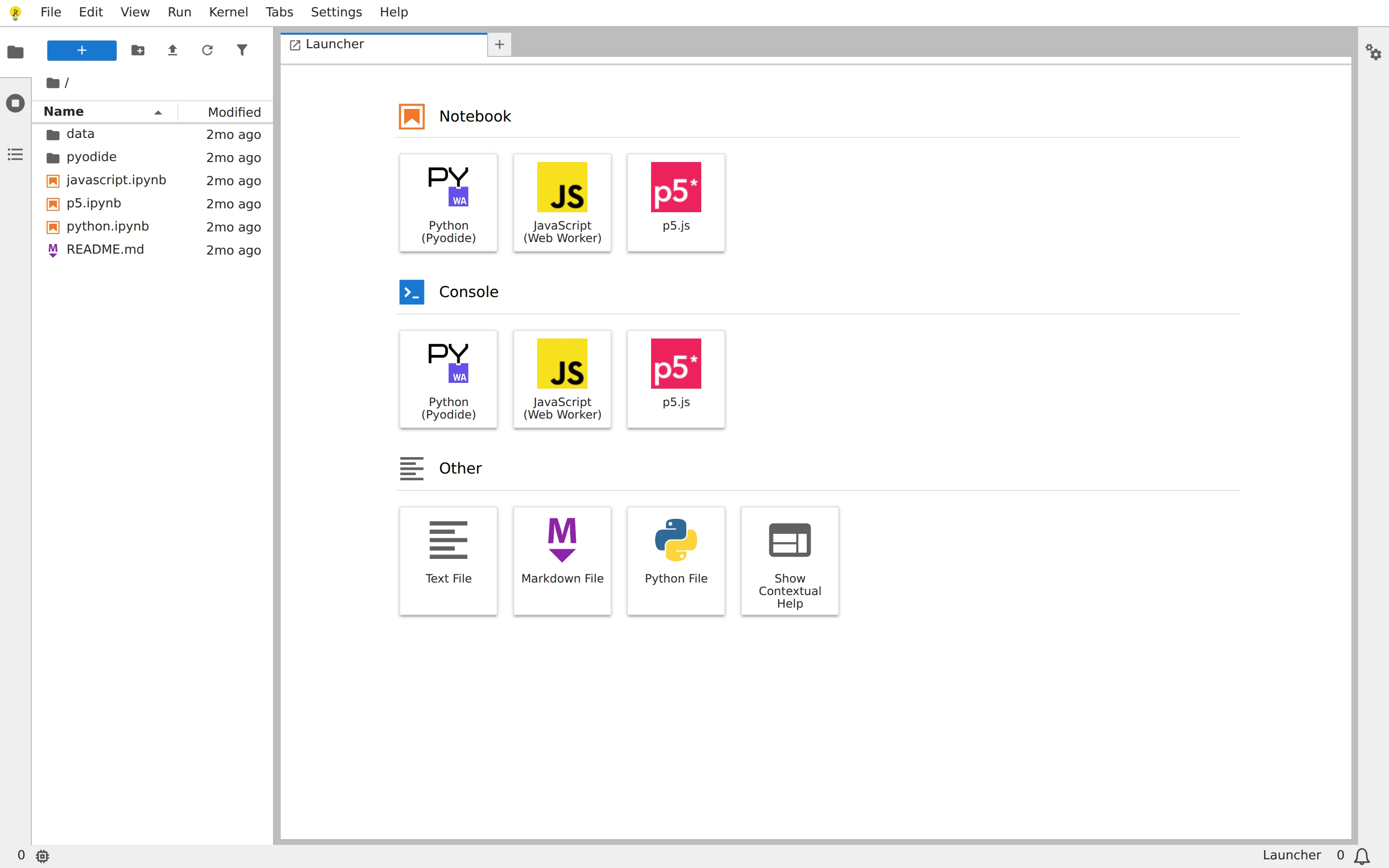Create a new Text File
Viewport: 1389px width, 868px height.
pos(448,561)
